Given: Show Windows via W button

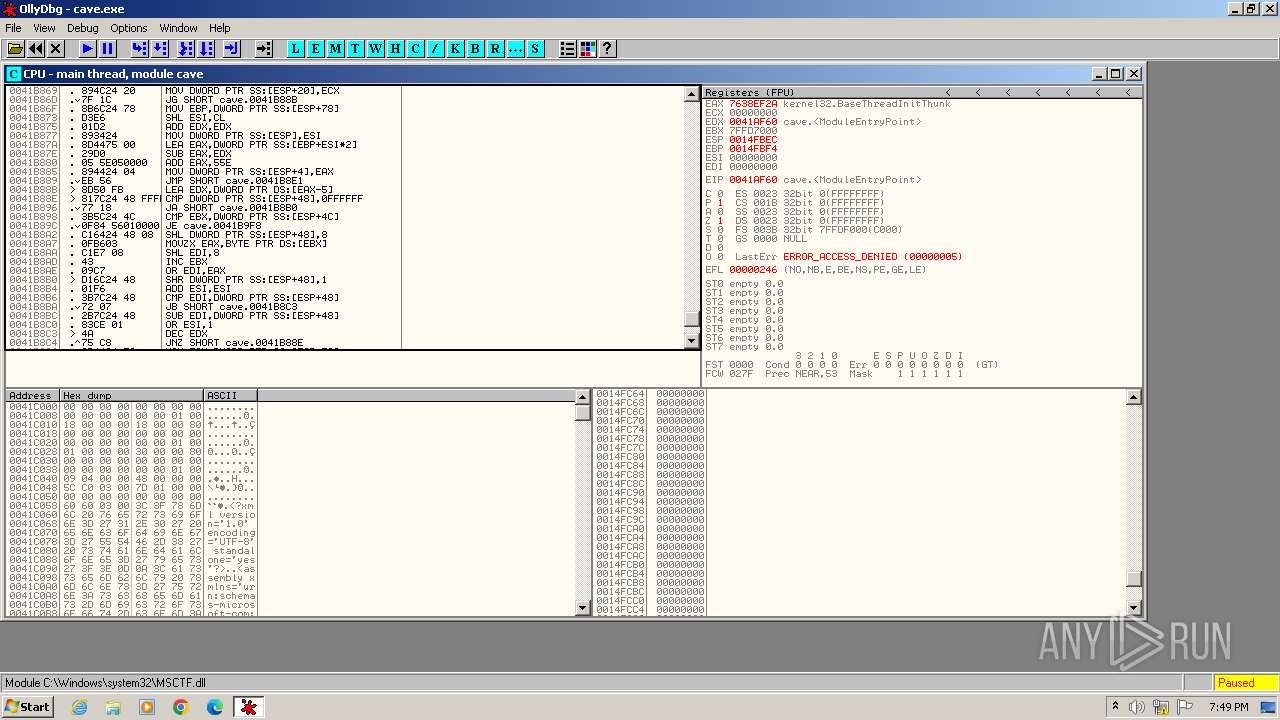Looking at the screenshot, I should tap(375, 48).
